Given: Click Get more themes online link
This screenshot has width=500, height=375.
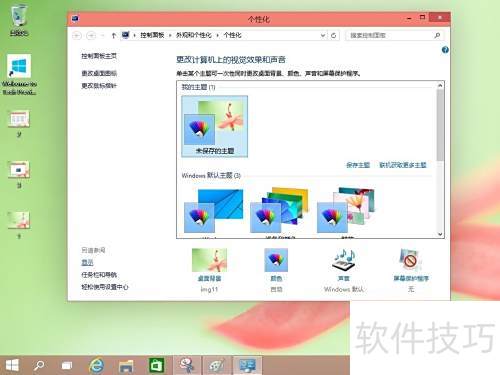Looking at the screenshot, I should click(x=403, y=165).
